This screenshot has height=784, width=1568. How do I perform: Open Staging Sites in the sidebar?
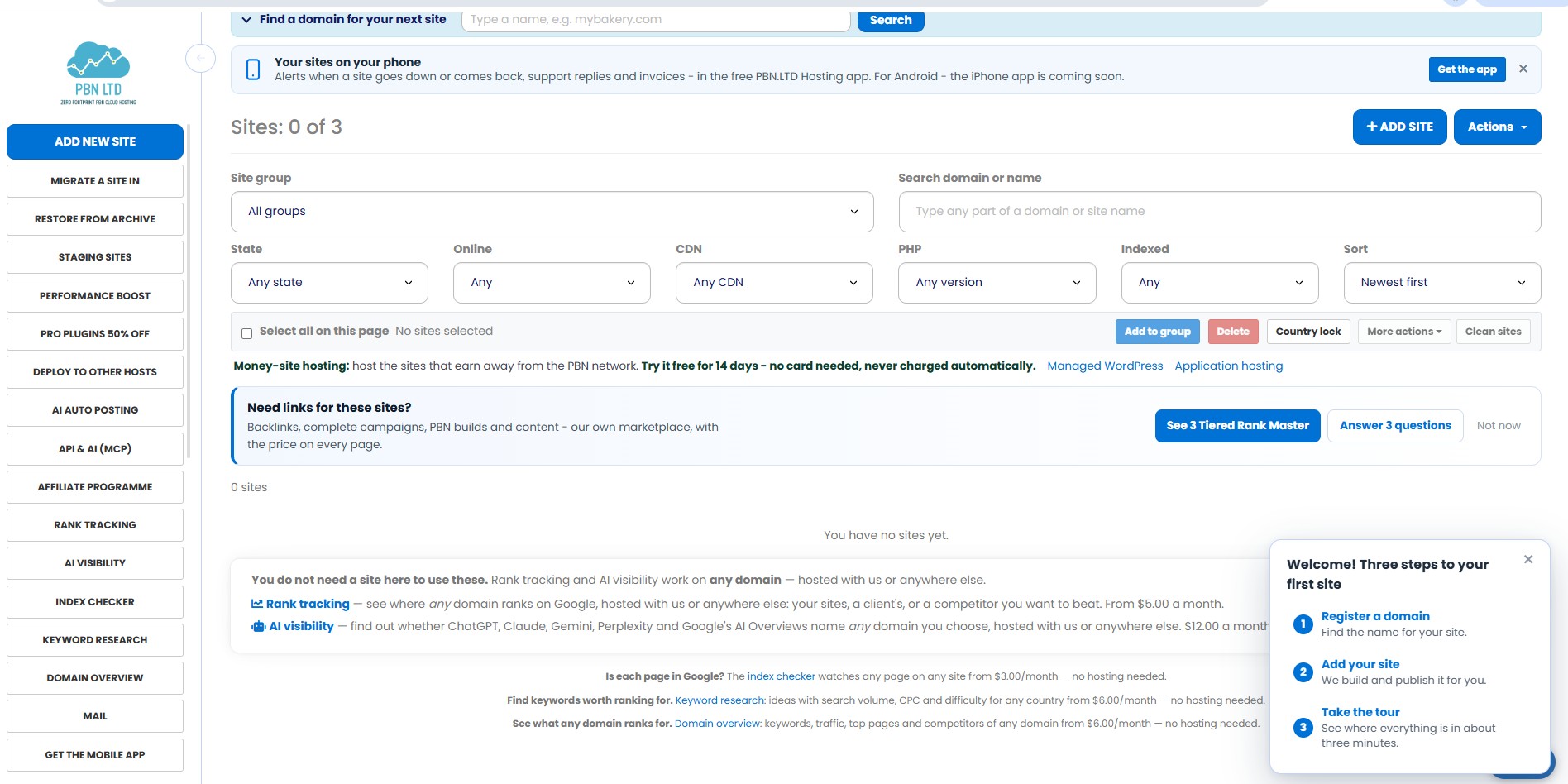coord(95,257)
